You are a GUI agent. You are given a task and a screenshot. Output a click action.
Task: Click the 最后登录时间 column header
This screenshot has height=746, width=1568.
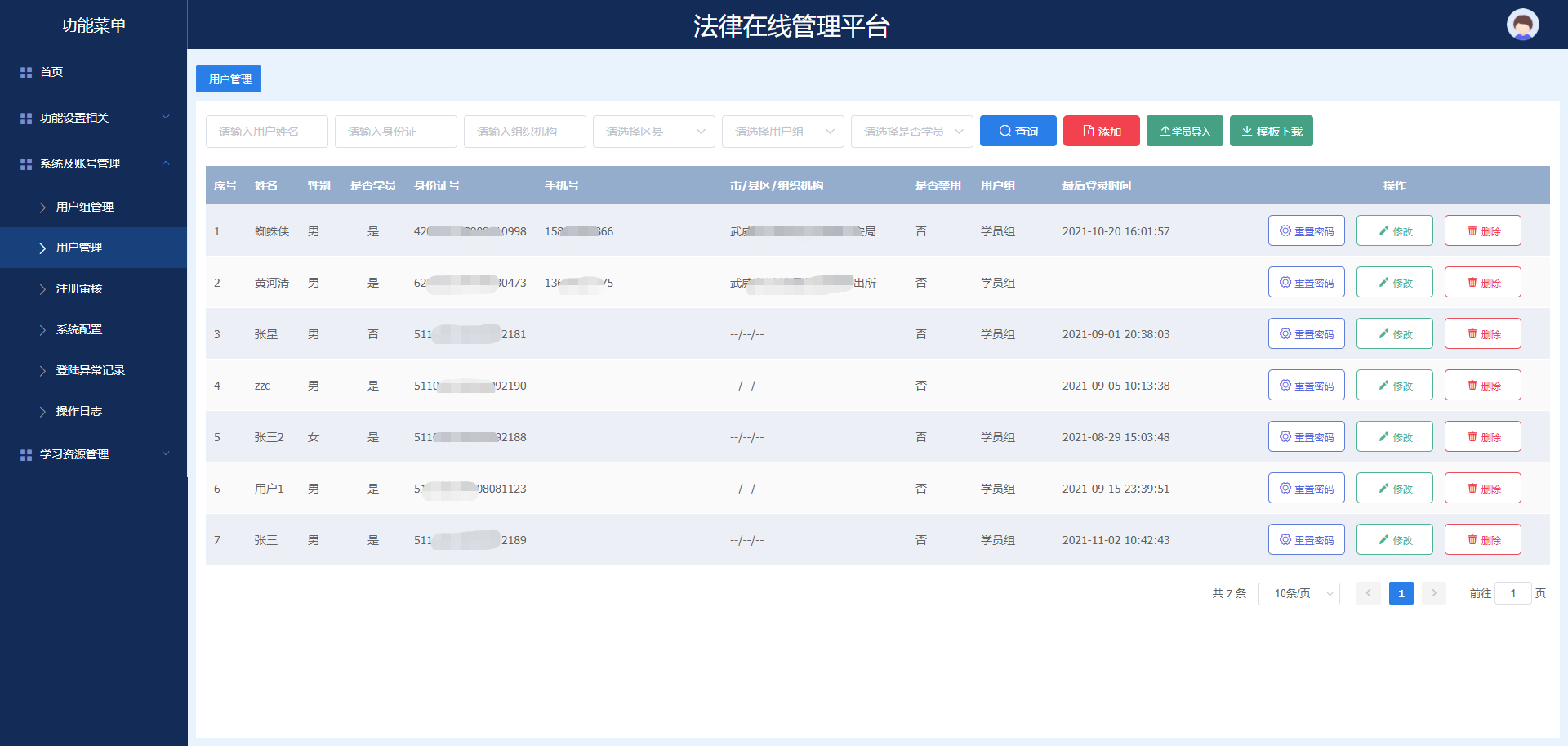pos(1097,185)
